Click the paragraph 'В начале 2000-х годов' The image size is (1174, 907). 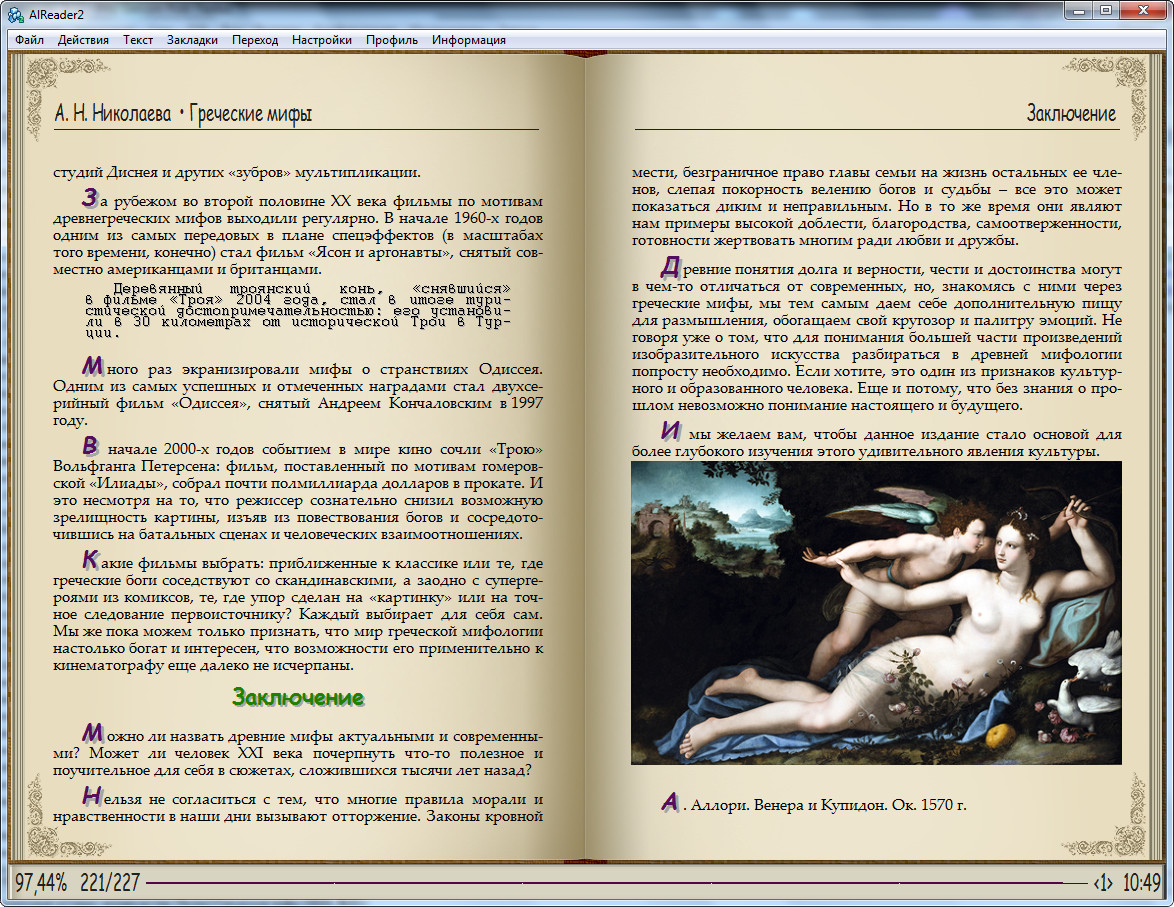pos(298,490)
